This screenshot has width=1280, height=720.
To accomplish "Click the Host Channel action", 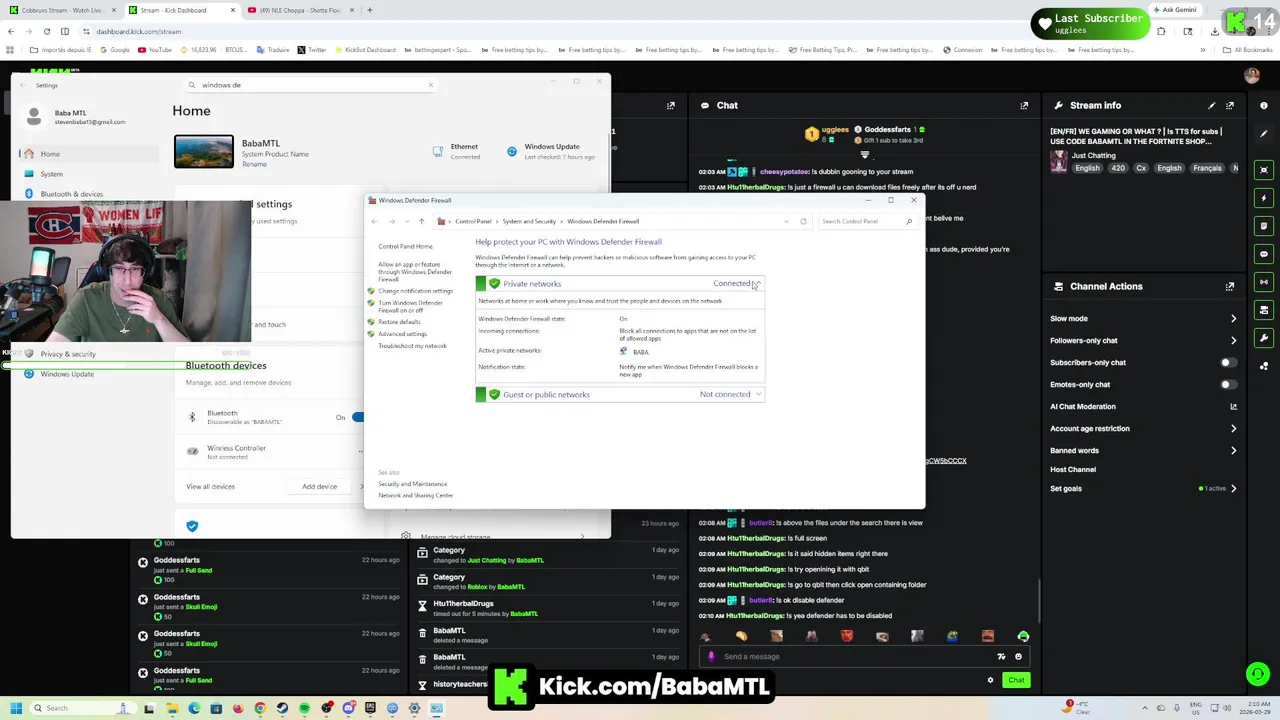I will 1073,470.
